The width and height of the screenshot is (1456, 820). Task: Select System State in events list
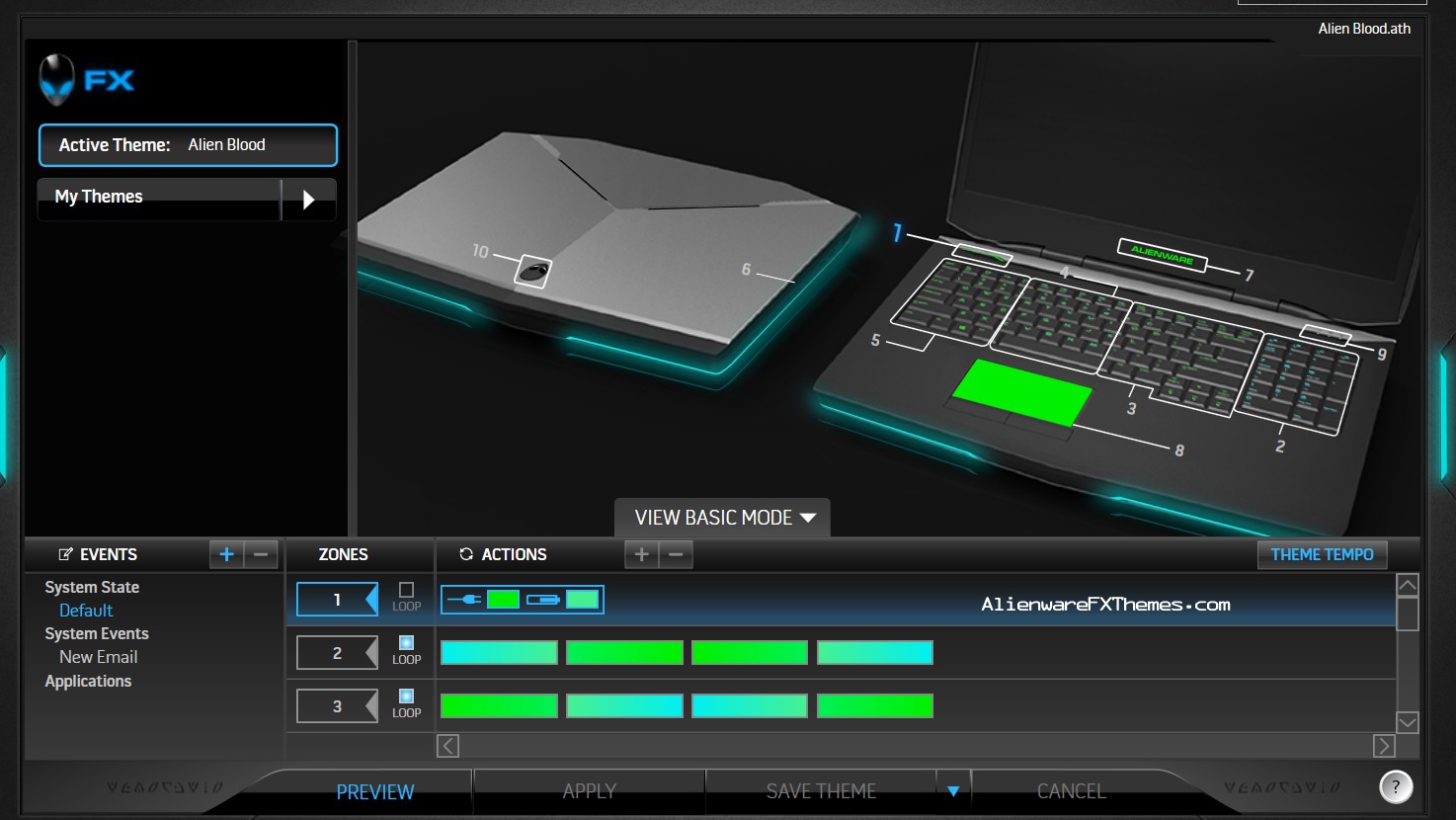coord(92,587)
